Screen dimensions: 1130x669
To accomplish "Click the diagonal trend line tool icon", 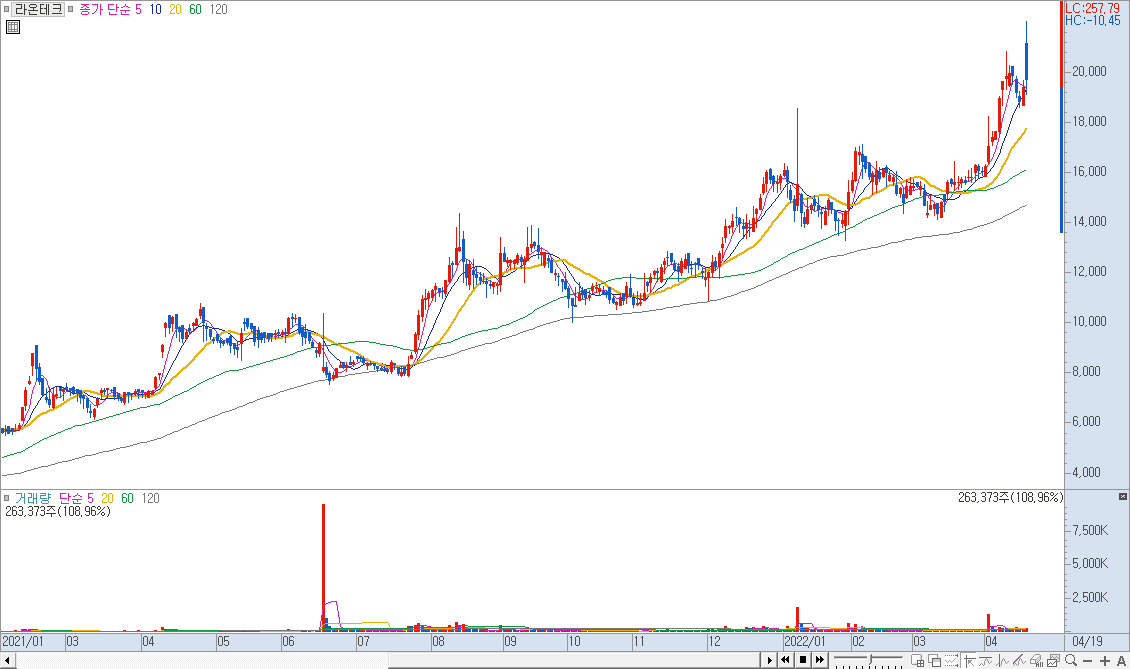I will click(x=1019, y=660).
